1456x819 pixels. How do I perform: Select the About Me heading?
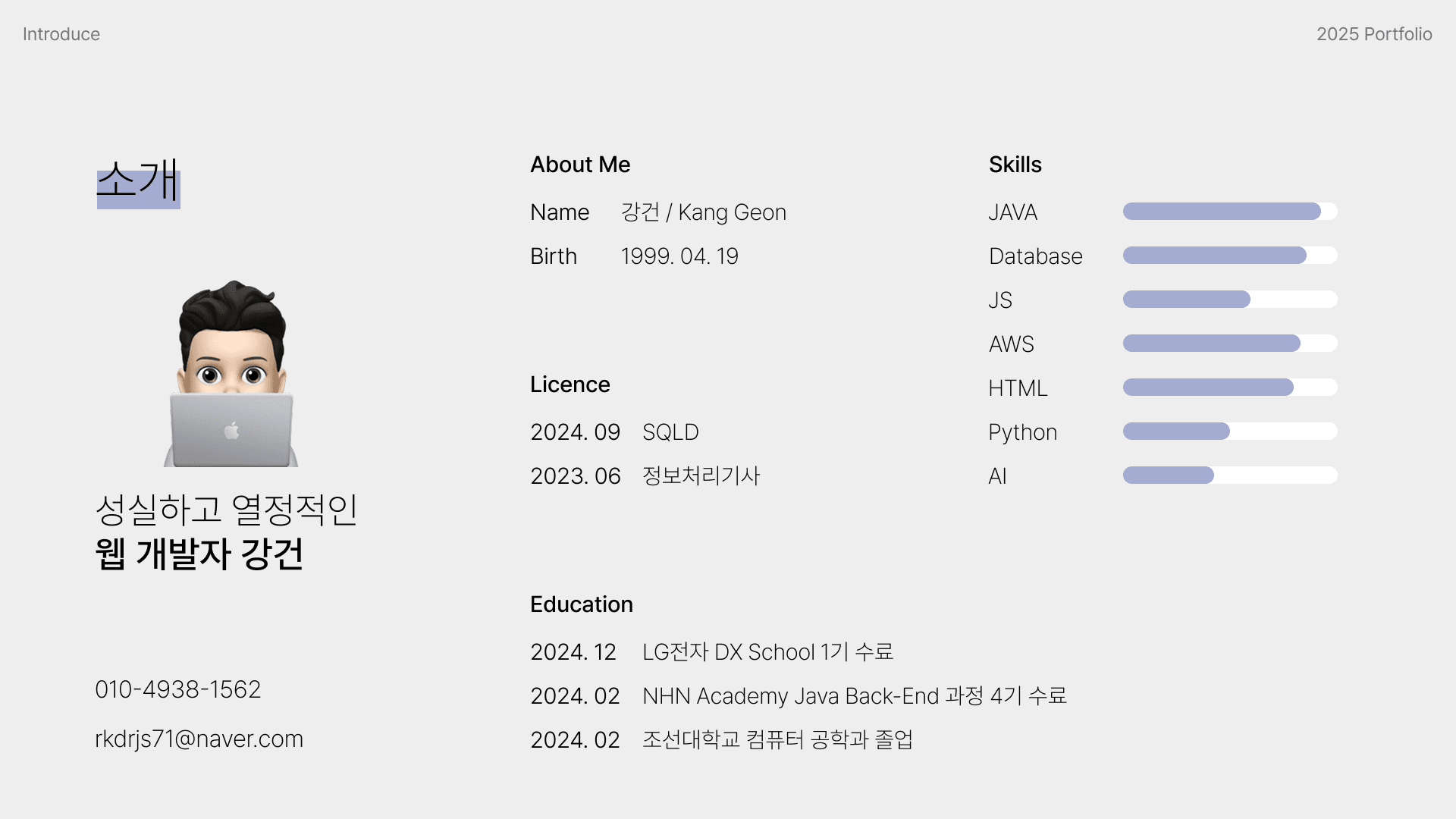580,165
